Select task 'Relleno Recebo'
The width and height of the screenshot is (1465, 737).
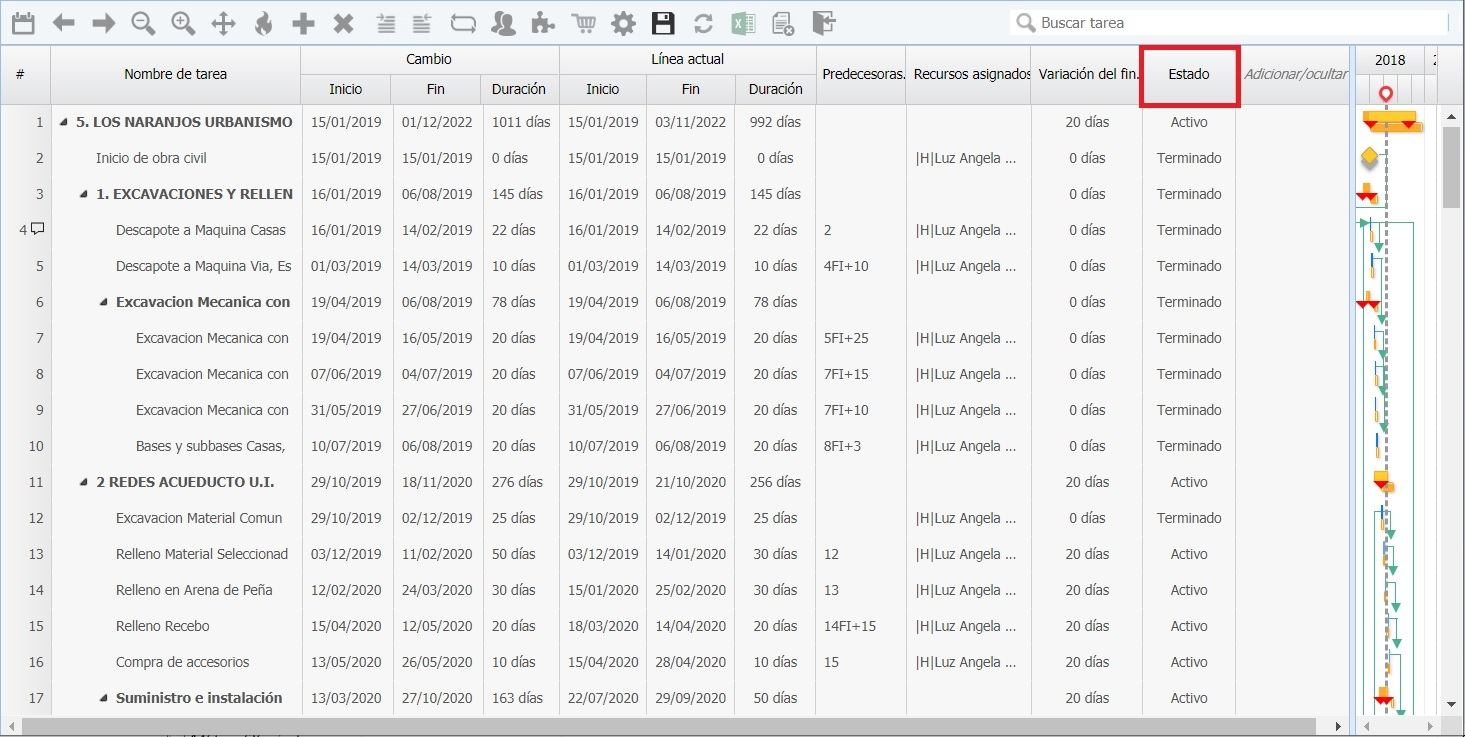click(x=163, y=626)
